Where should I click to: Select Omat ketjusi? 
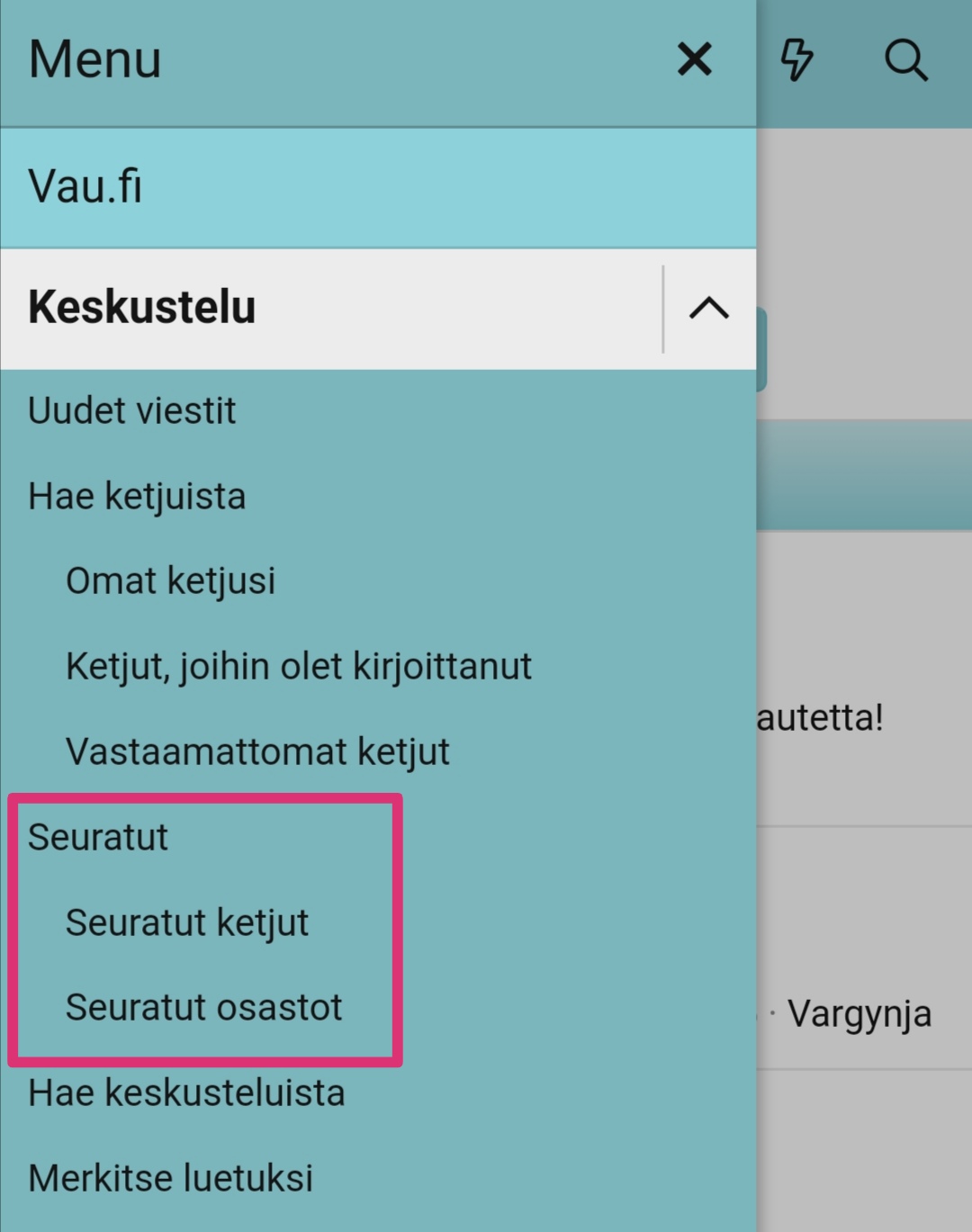[170, 580]
